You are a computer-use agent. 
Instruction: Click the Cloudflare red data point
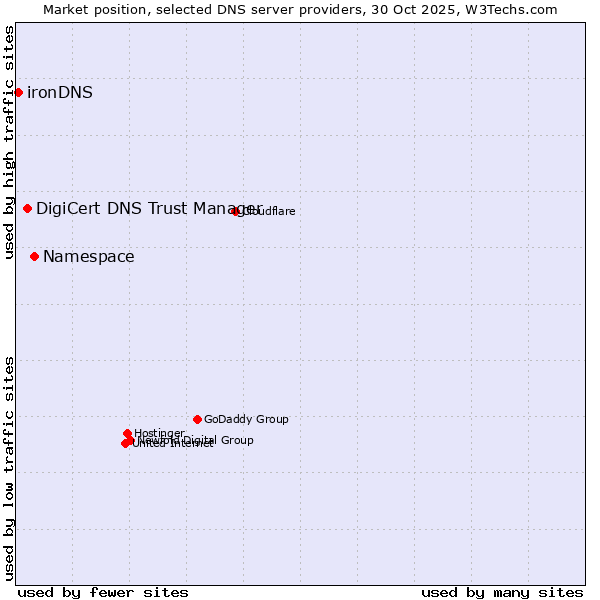(x=236, y=211)
